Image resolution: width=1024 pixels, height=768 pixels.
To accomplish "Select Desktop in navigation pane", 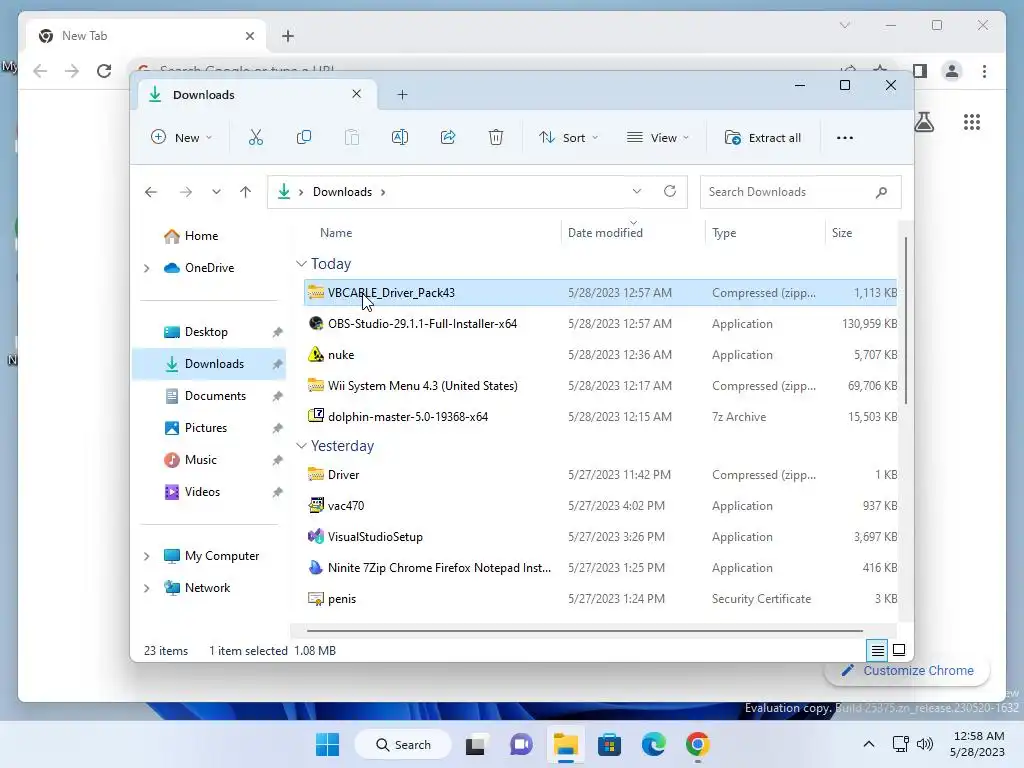I will tap(206, 332).
